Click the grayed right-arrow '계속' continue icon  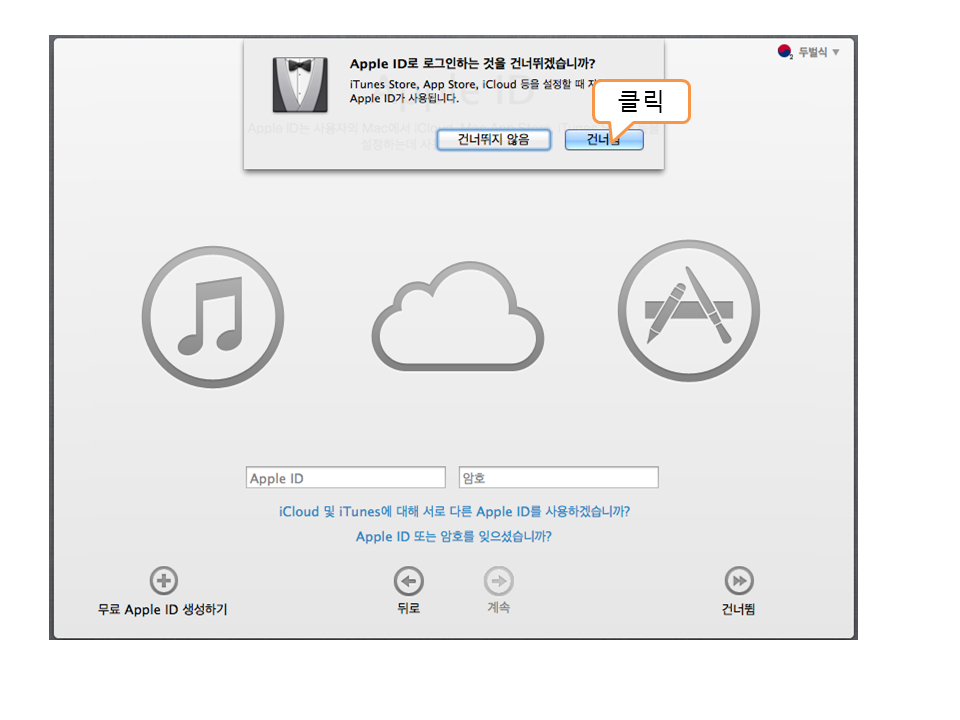pyautogui.click(x=499, y=580)
